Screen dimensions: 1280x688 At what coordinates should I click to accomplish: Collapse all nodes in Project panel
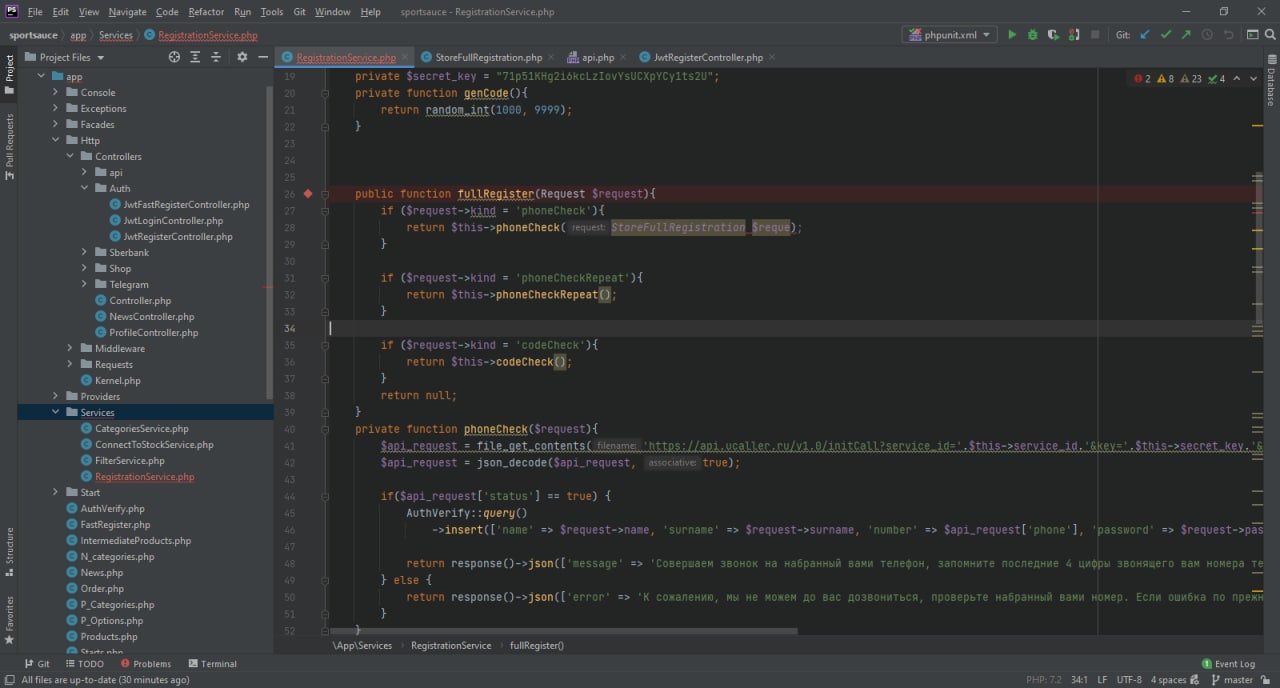point(218,57)
